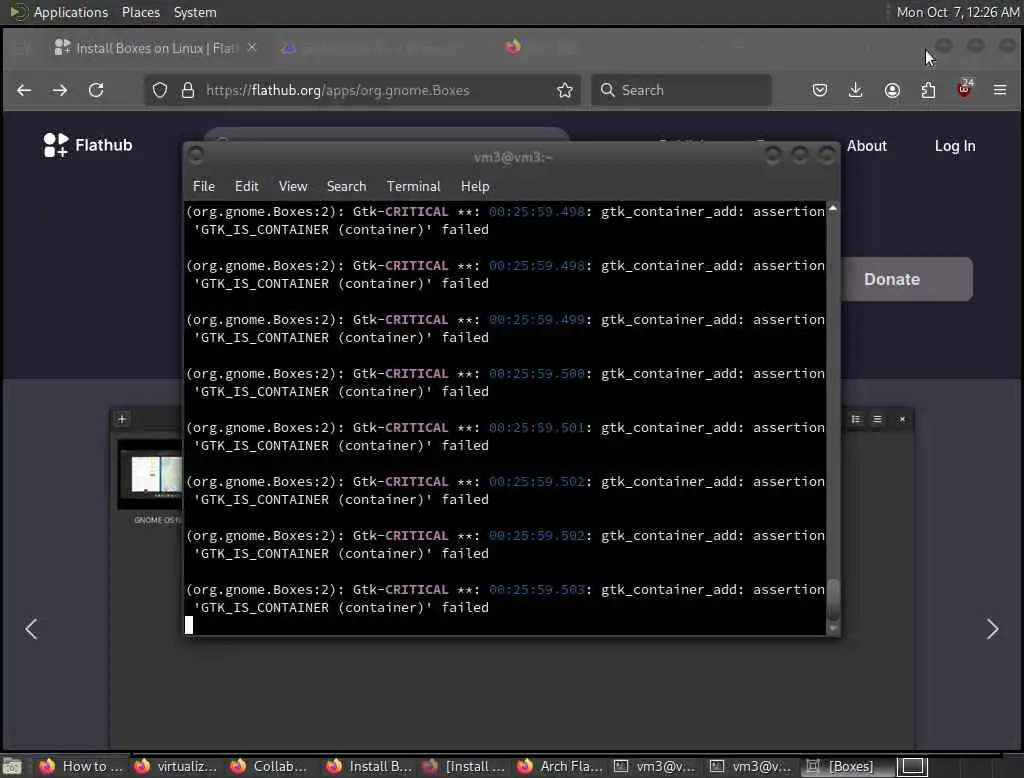The image size is (1024, 778).
Task: Click the terminal scrollbar up arrow
Action: (833, 208)
